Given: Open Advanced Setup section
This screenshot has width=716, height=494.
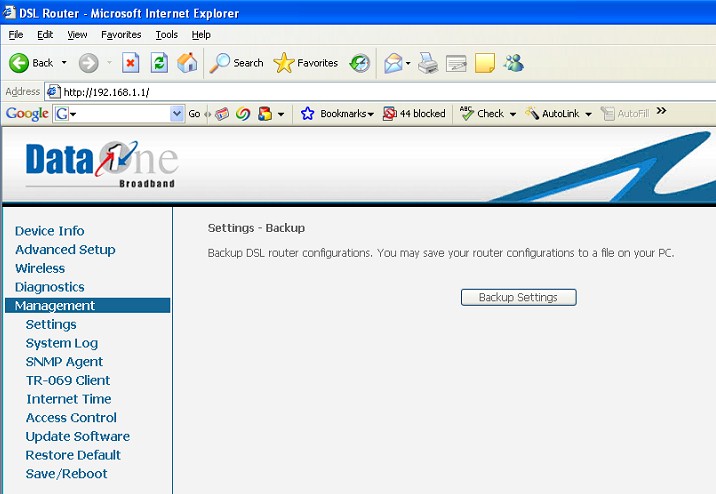Looking at the screenshot, I should coord(65,250).
